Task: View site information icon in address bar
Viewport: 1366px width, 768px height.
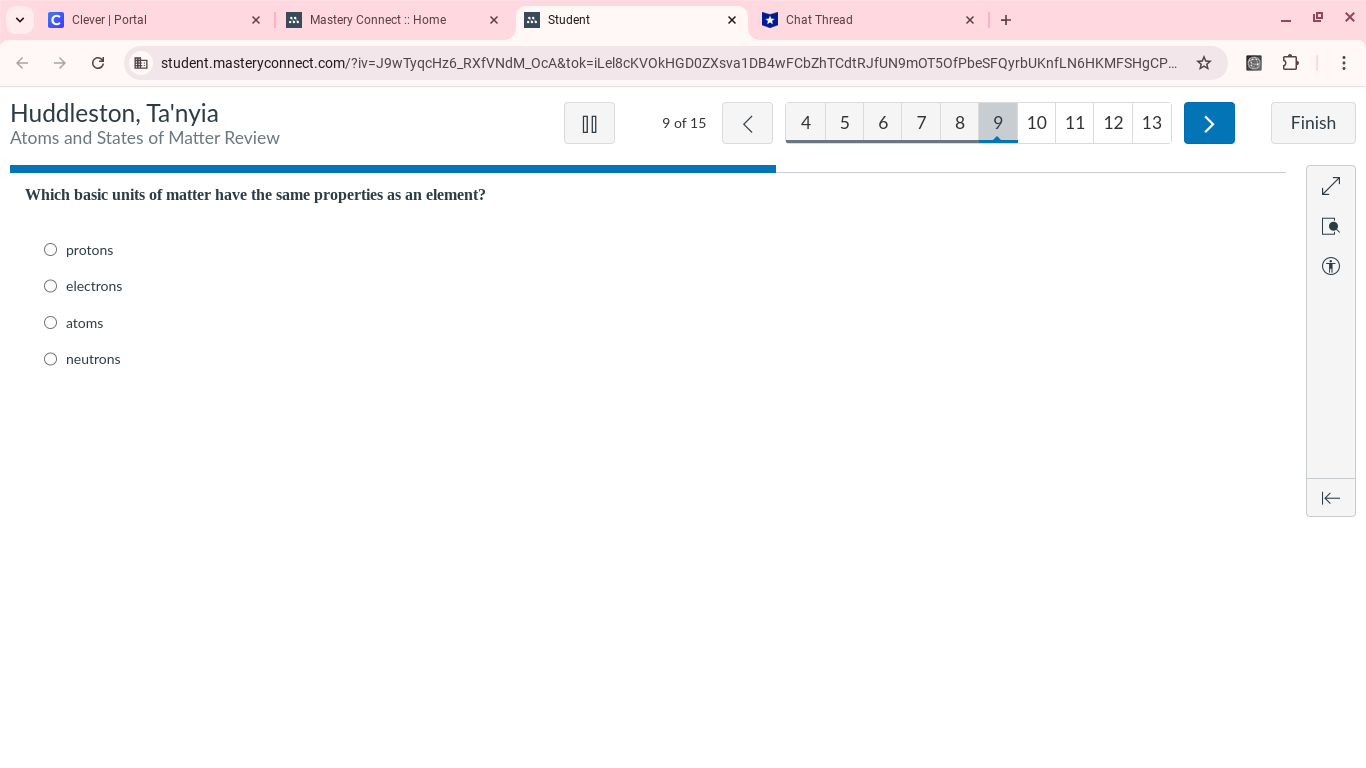Action: click(x=141, y=63)
